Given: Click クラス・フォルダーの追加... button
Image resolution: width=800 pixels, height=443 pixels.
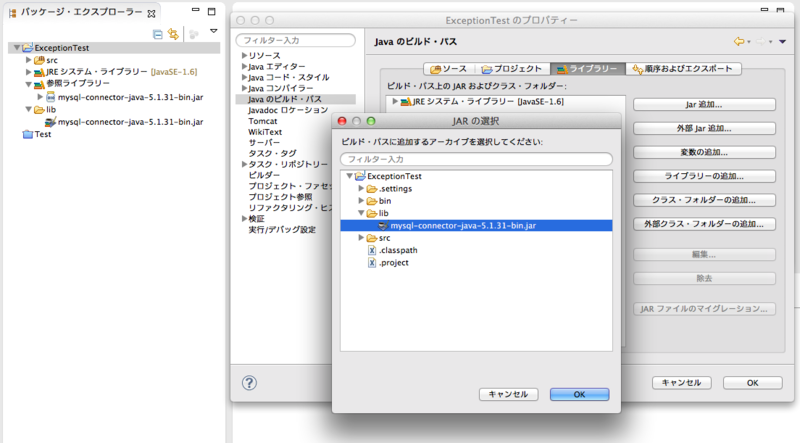Looking at the screenshot, I should 704,200.
